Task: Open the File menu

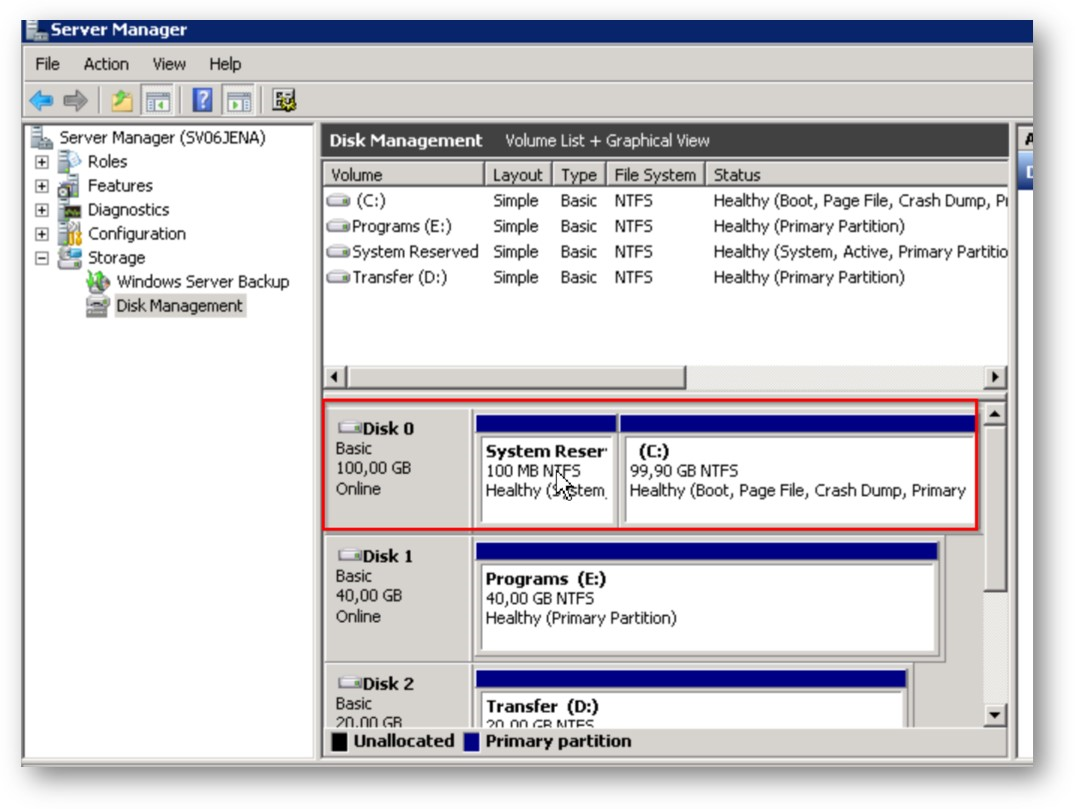Action: point(47,64)
